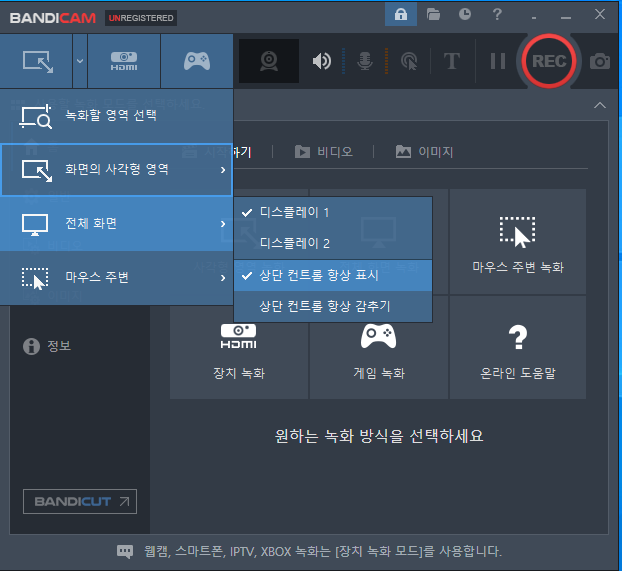This screenshot has height=571, width=622.
Task: Select 상단 컨트롤 항상 감추기 option
Action: (x=333, y=306)
